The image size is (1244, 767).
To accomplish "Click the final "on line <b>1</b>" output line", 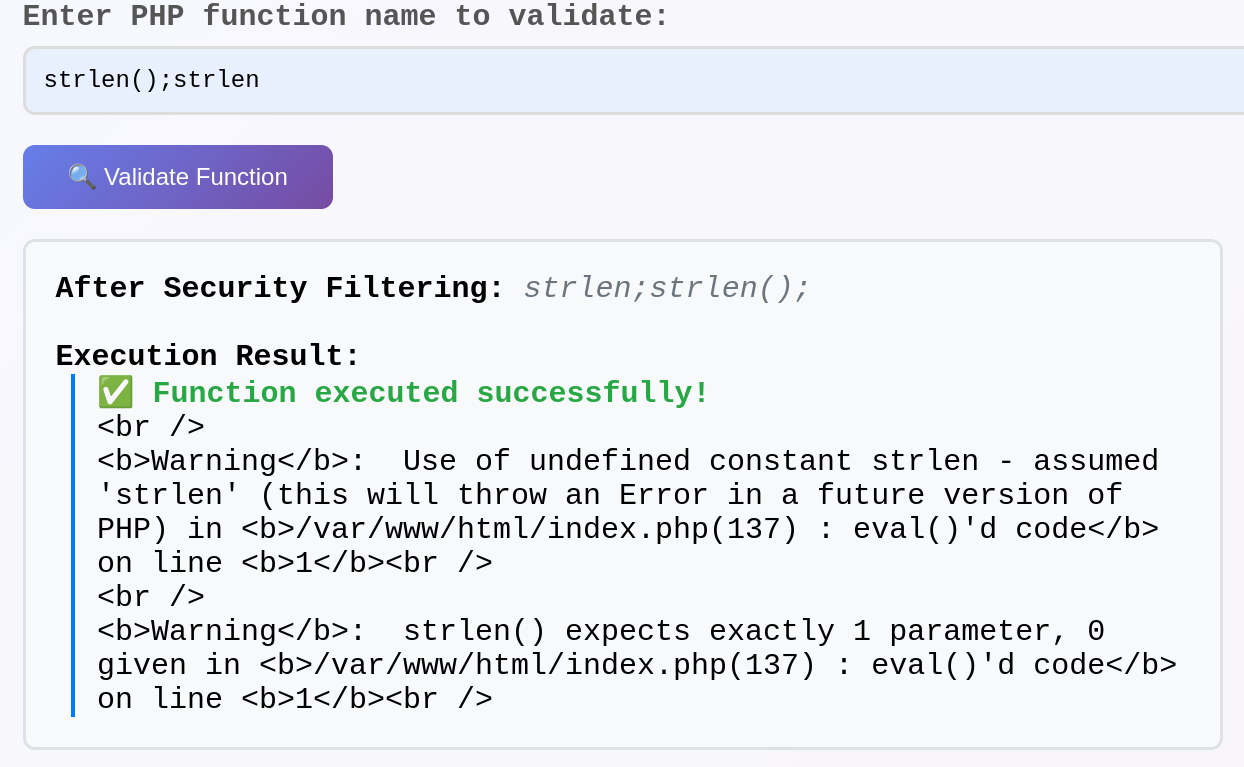I will point(294,699).
